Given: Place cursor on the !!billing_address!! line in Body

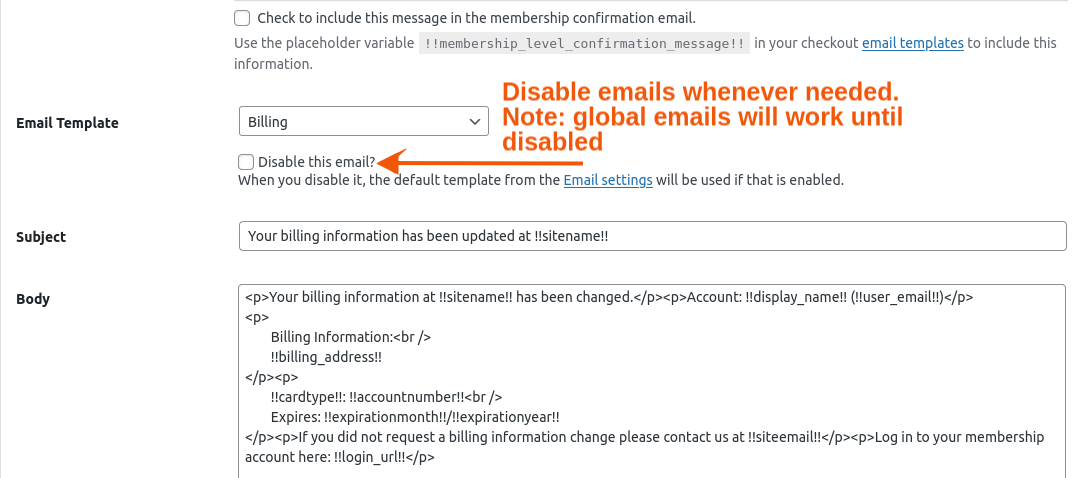Looking at the screenshot, I should coord(327,357).
